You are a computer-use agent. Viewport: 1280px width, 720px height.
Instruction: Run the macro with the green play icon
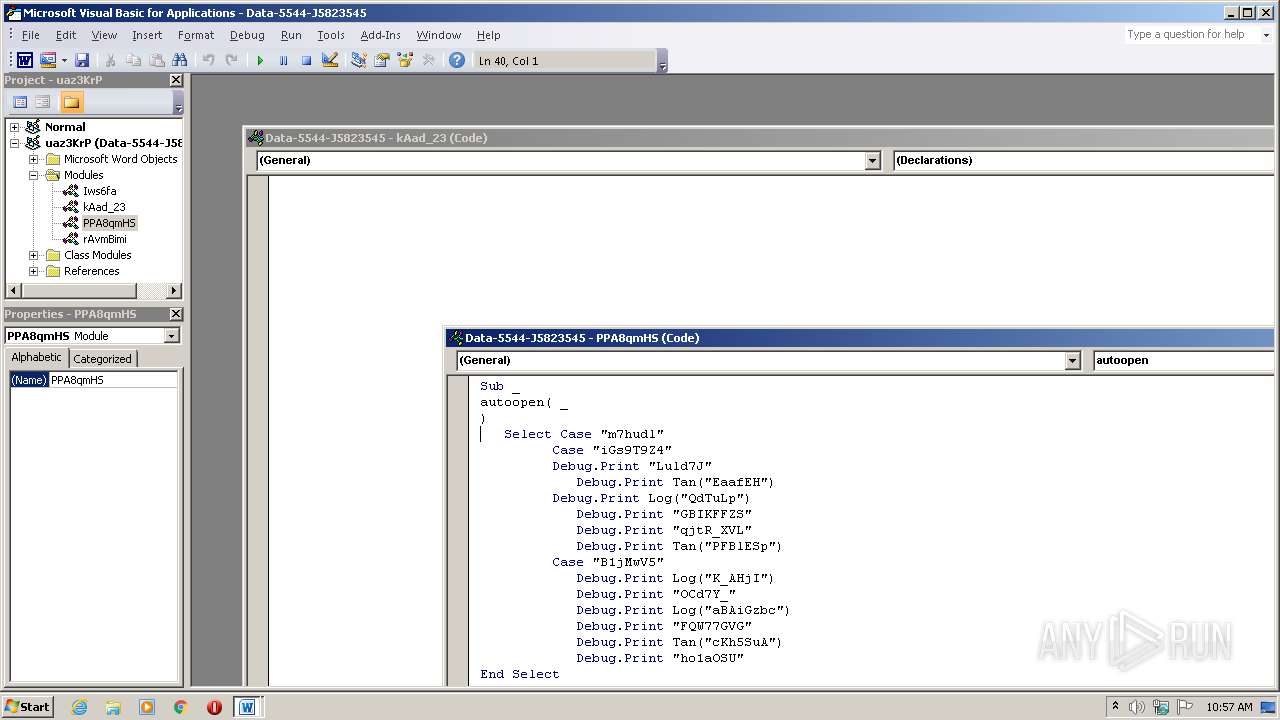(x=260, y=61)
